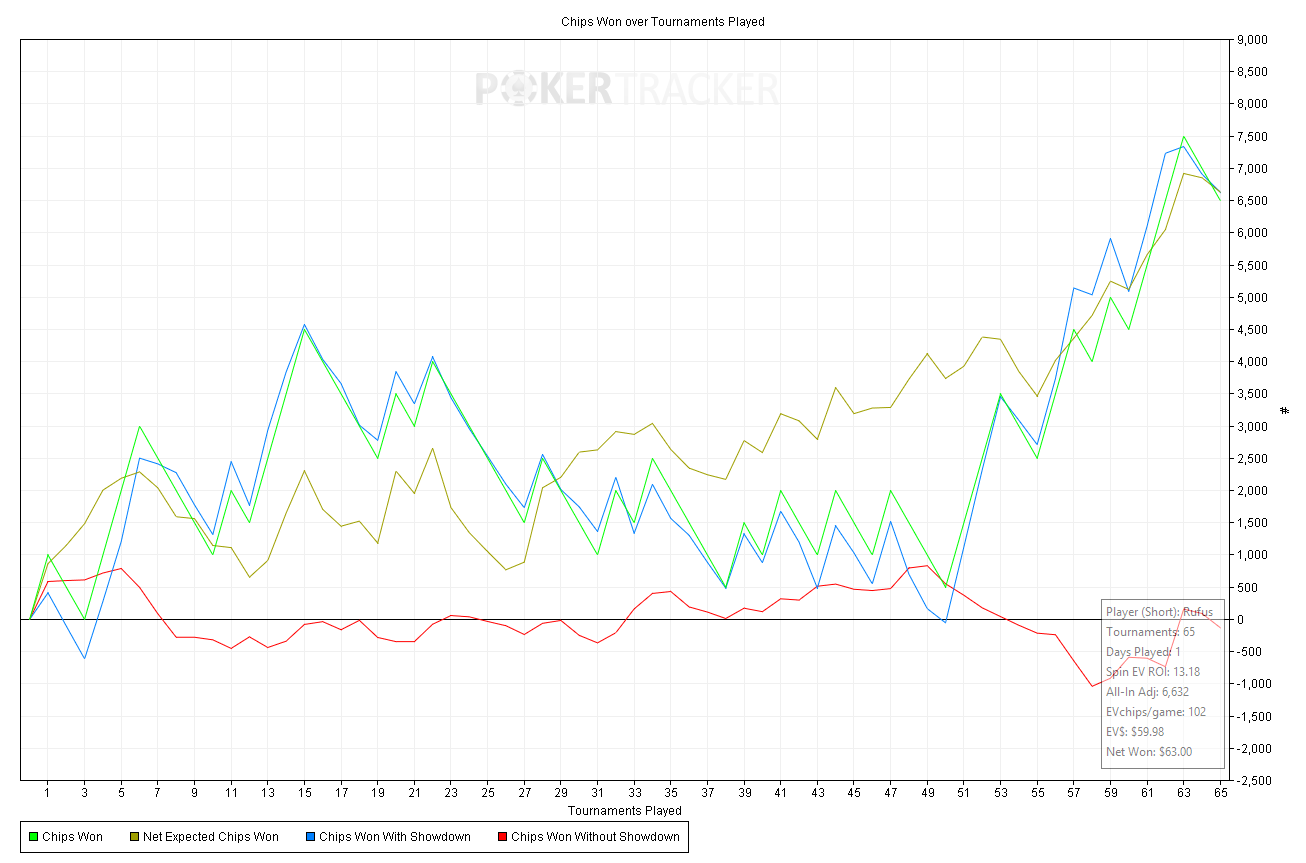This screenshot has height=863, width=1306.
Task: Click 'Spin EV ROI: 13.18' in the stats box
Action: pyautogui.click(x=1153, y=672)
